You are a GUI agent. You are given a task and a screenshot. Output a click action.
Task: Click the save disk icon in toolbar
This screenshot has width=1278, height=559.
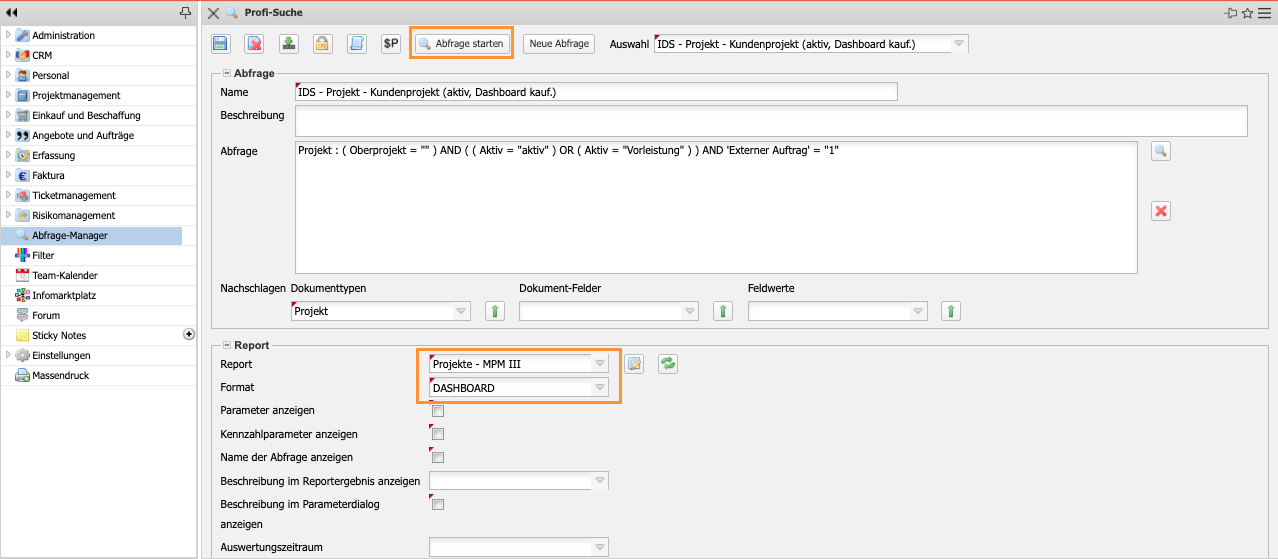pos(221,44)
